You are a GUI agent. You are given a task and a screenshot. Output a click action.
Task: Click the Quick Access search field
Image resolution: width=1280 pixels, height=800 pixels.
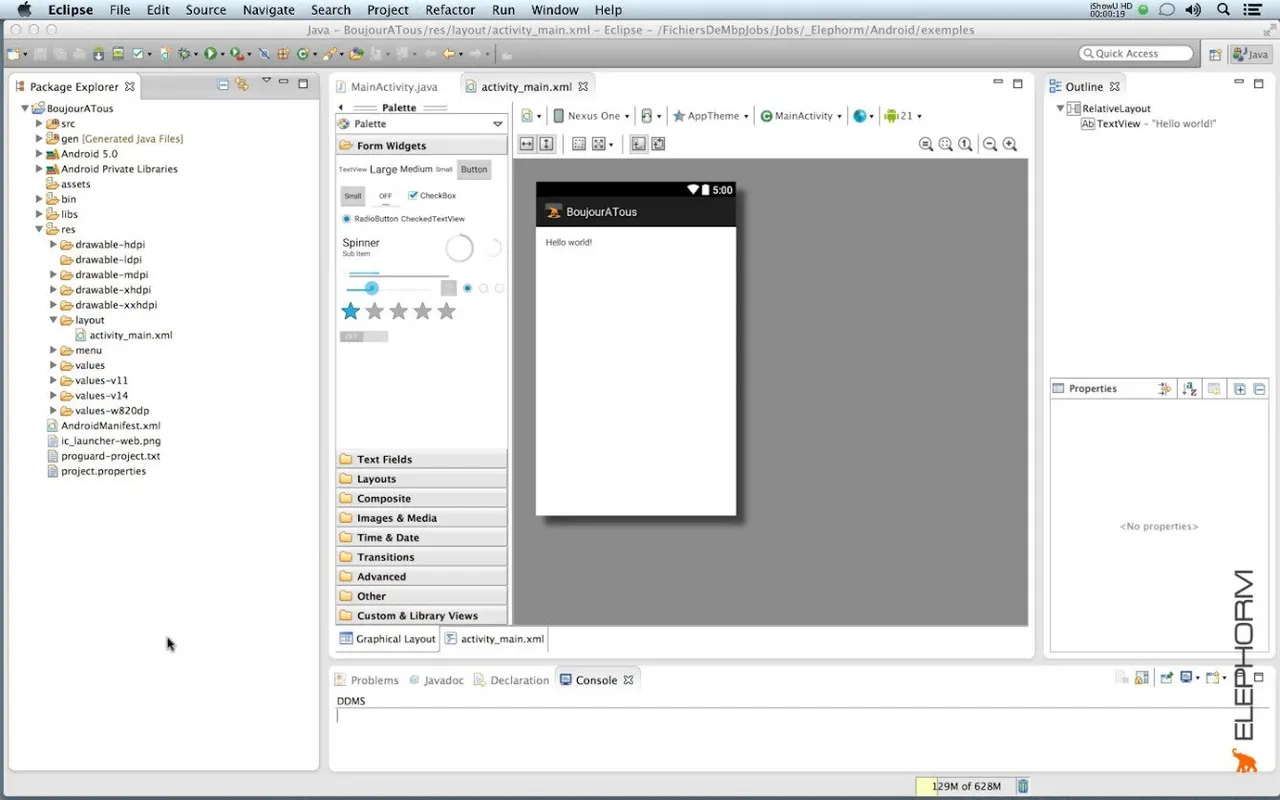click(1137, 53)
